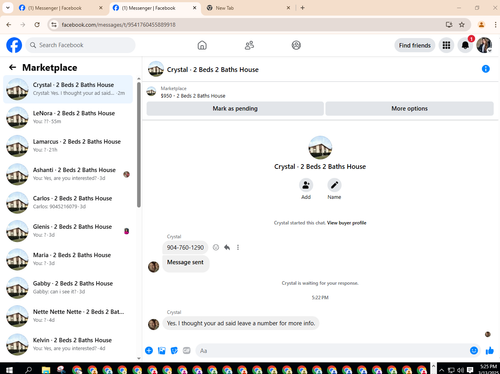
Task: Open Gabby's conversation
Action: 68,287
